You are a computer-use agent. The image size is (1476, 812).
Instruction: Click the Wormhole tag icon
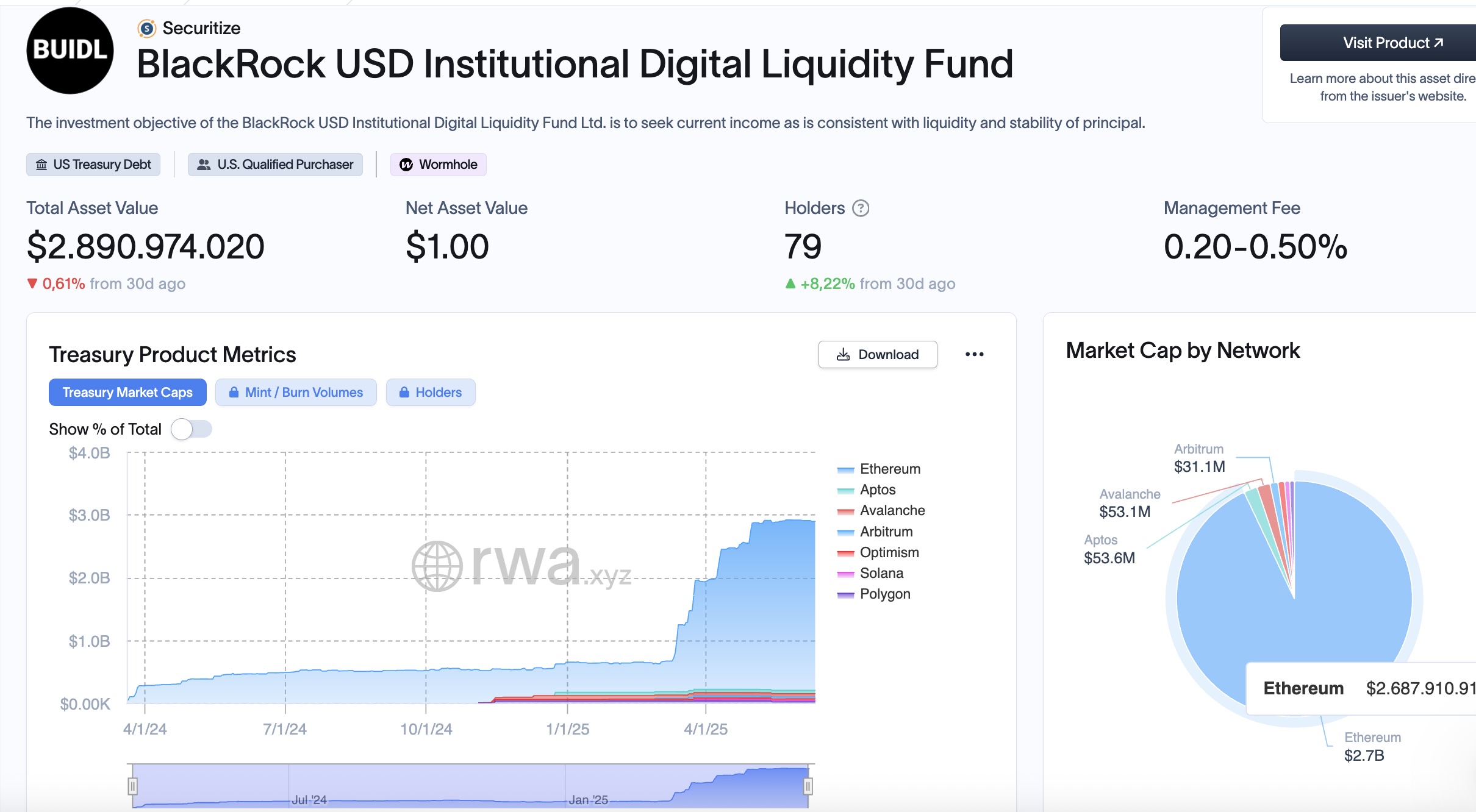pyautogui.click(x=406, y=165)
